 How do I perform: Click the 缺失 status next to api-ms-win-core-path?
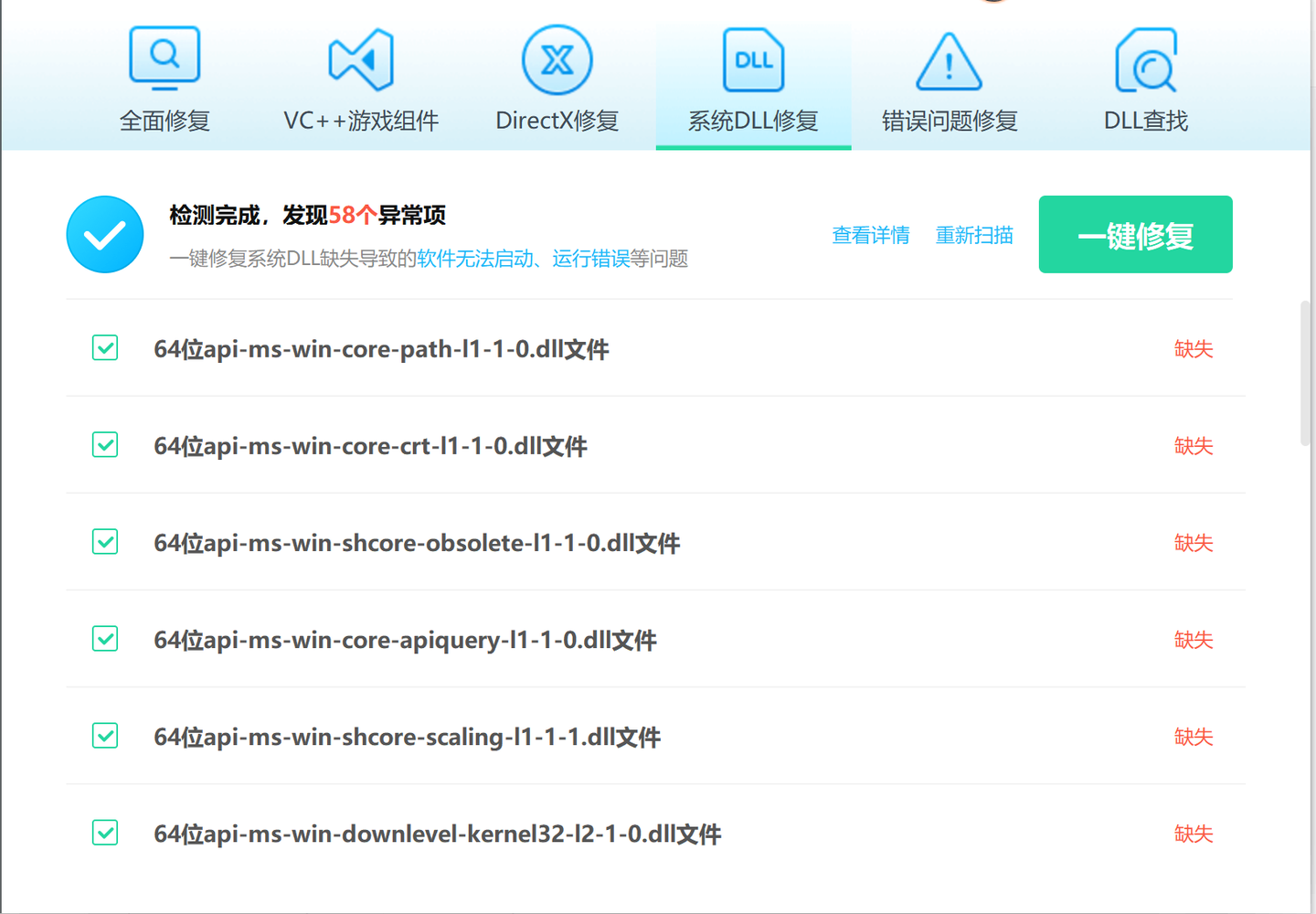click(1194, 348)
